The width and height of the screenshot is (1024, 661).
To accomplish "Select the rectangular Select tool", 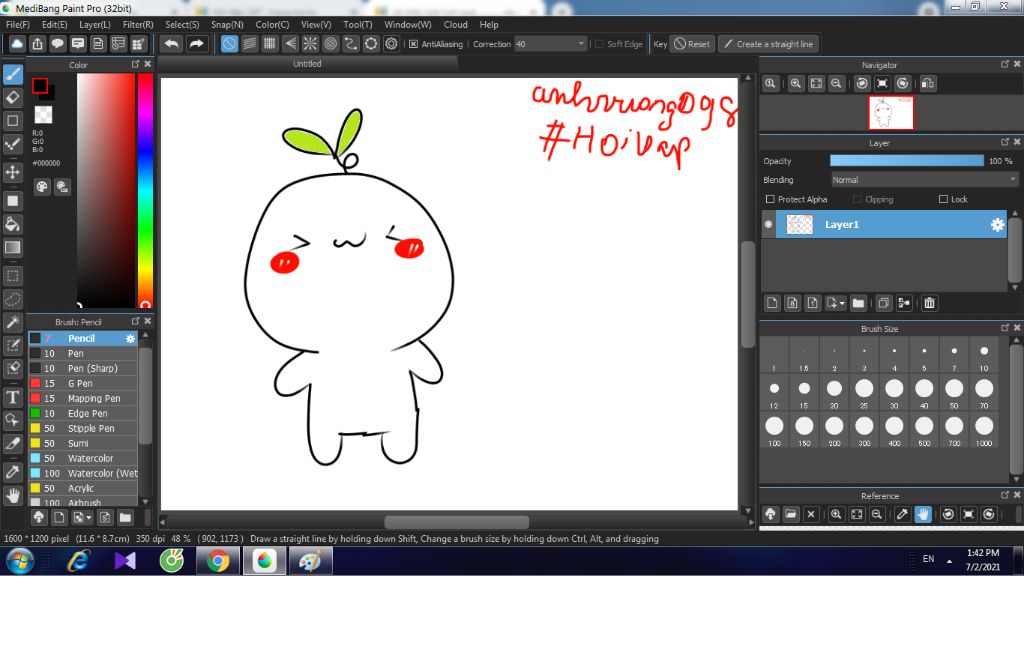I will (x=12, y=276).
